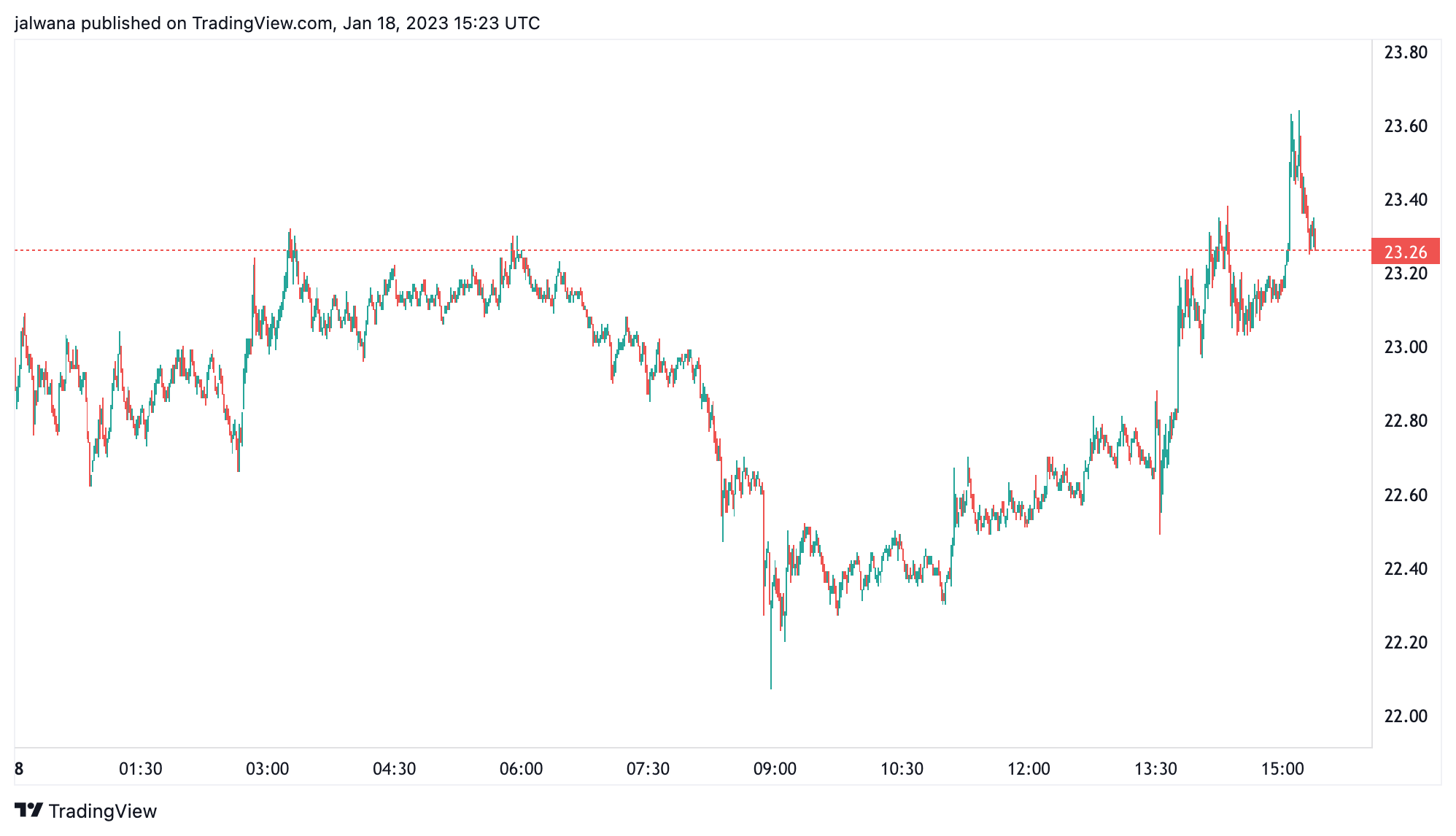Click the 03:00 time axis label
Viewport: 1456px width, 836px height.
(268, 769)
